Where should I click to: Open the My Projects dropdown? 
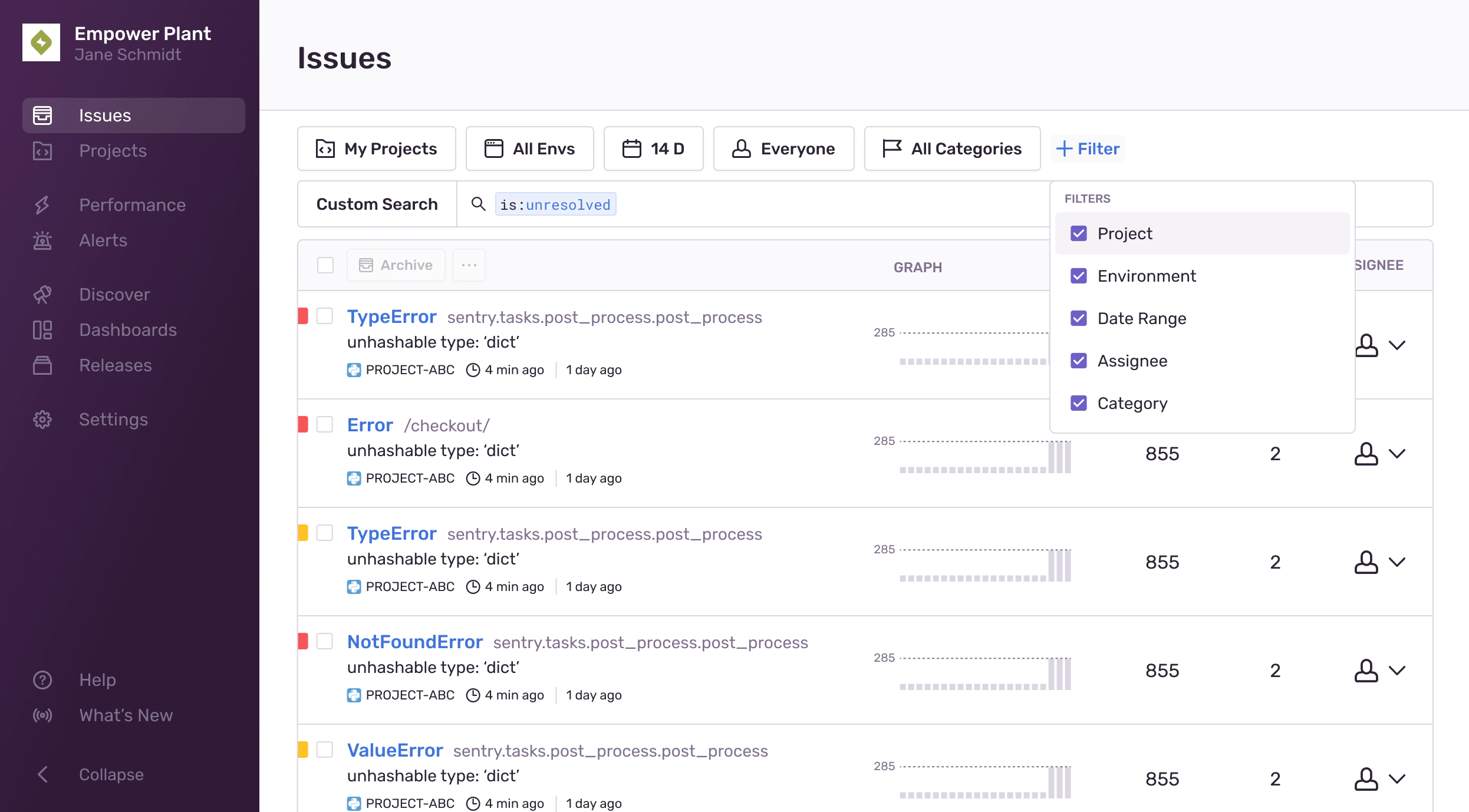[x=377, y=148]
